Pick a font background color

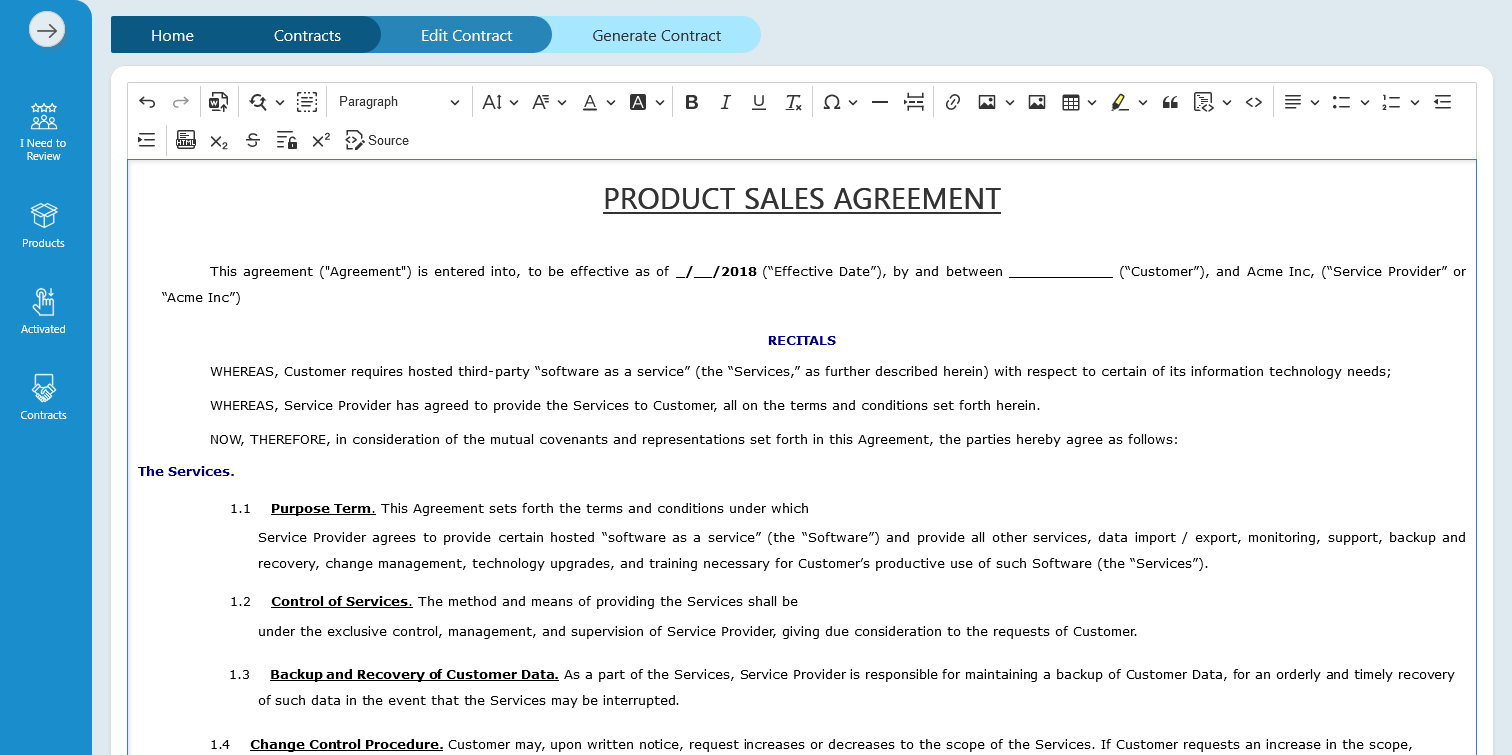click(x=647, y=102)
